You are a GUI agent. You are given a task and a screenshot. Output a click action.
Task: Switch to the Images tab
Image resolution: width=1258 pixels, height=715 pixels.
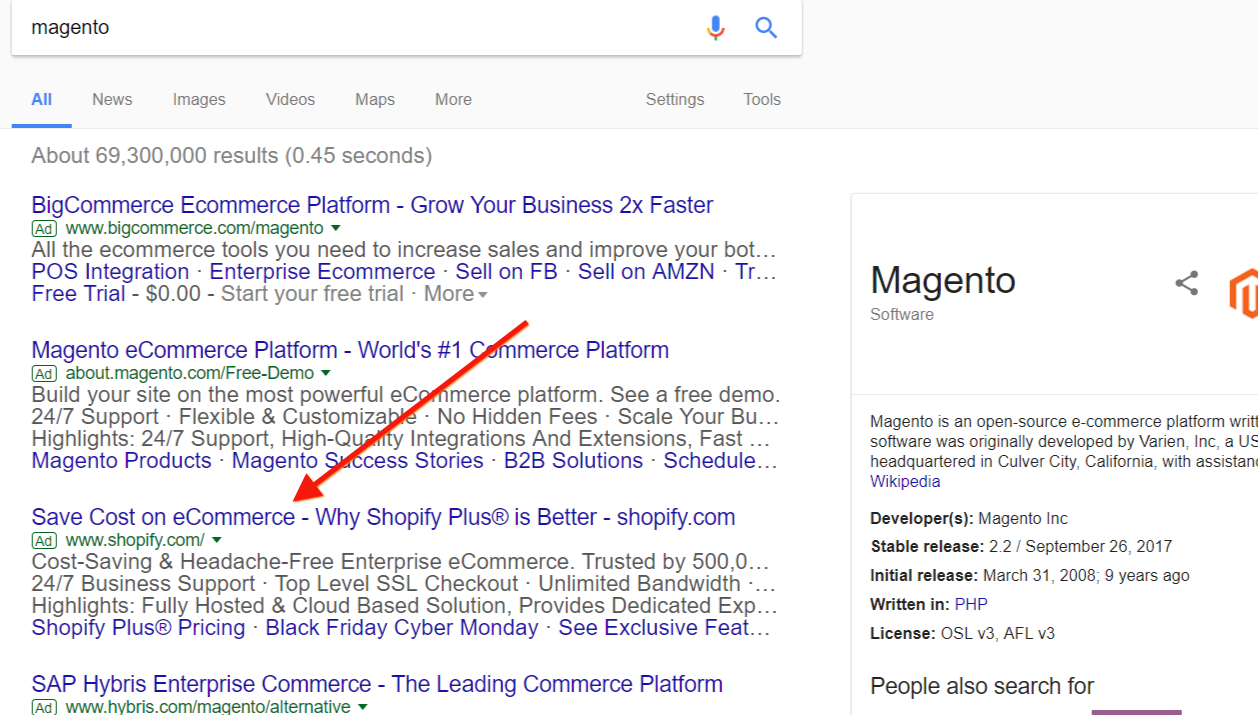199,99
